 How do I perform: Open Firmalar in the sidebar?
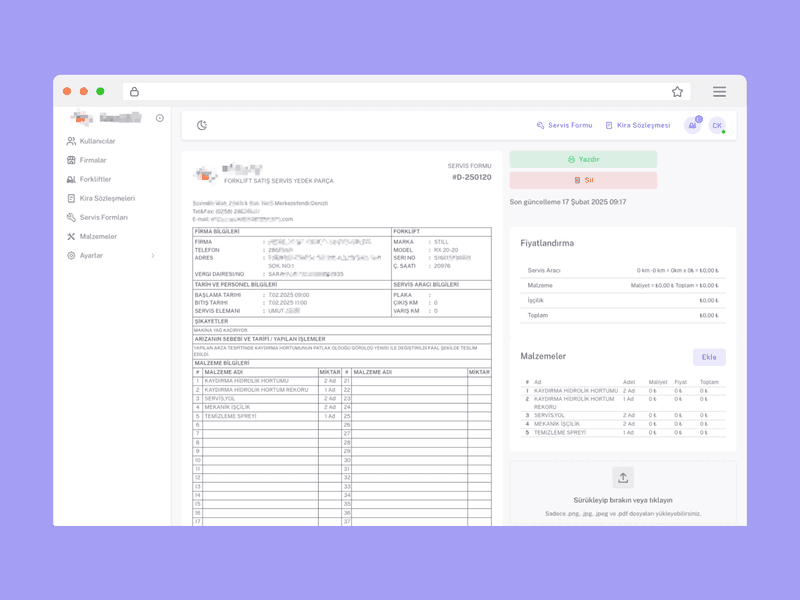93,160
